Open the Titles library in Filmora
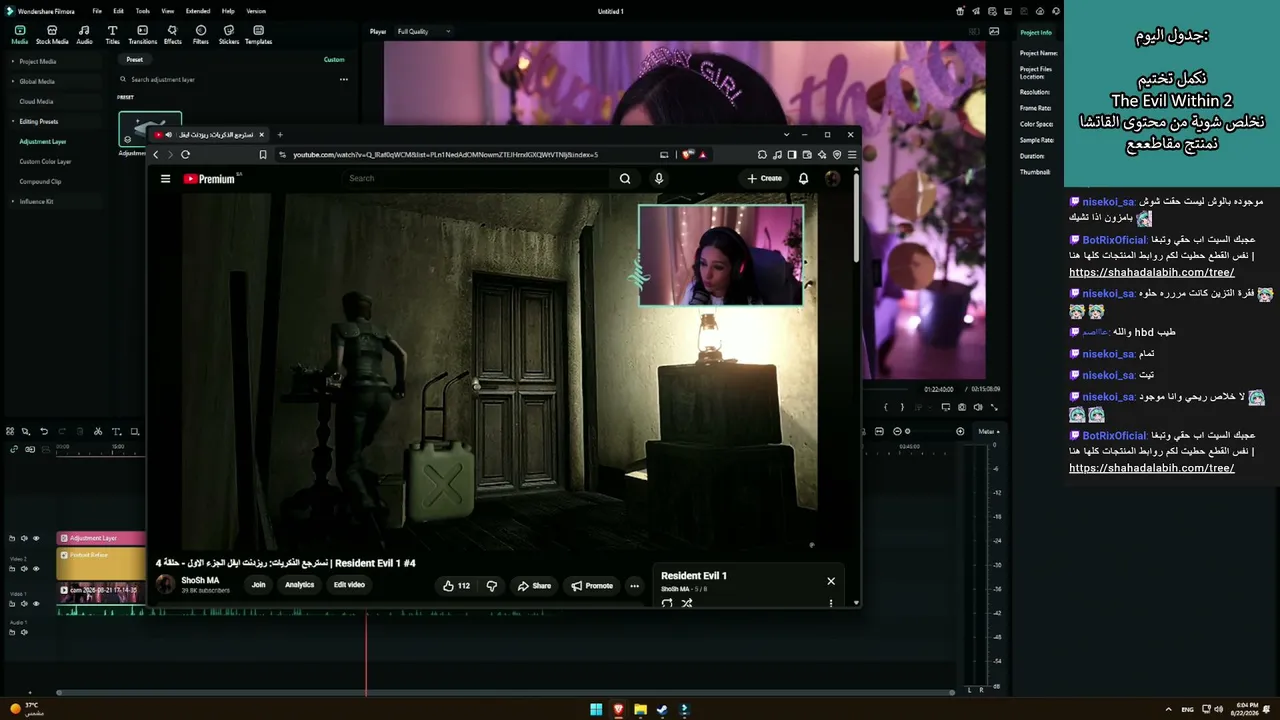Screen dimensions: 1280x720 pos(112,35)
